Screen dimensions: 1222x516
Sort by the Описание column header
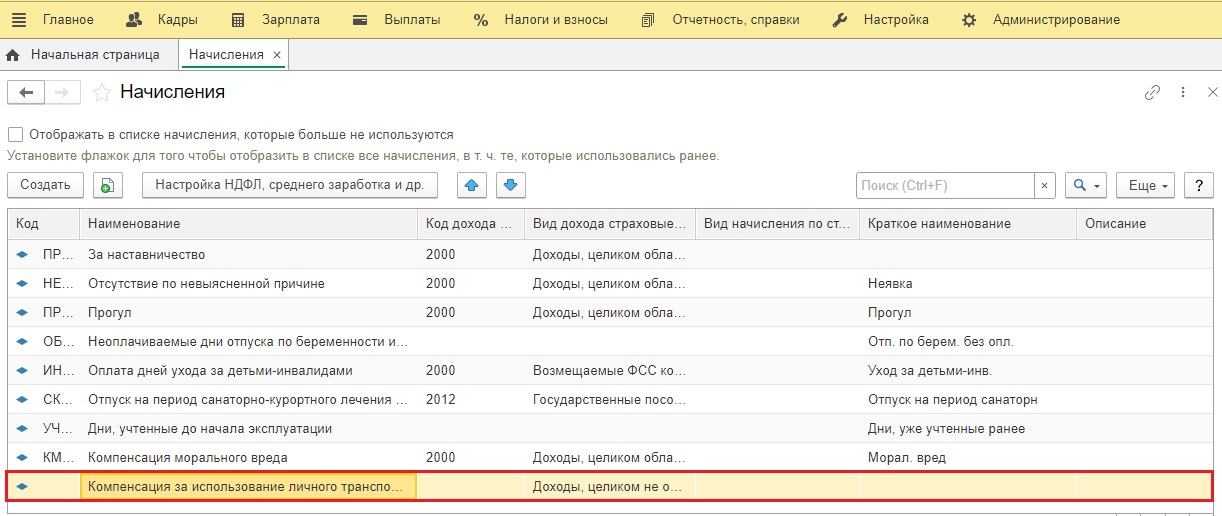pyautogui.click(x=1146, y=224)
